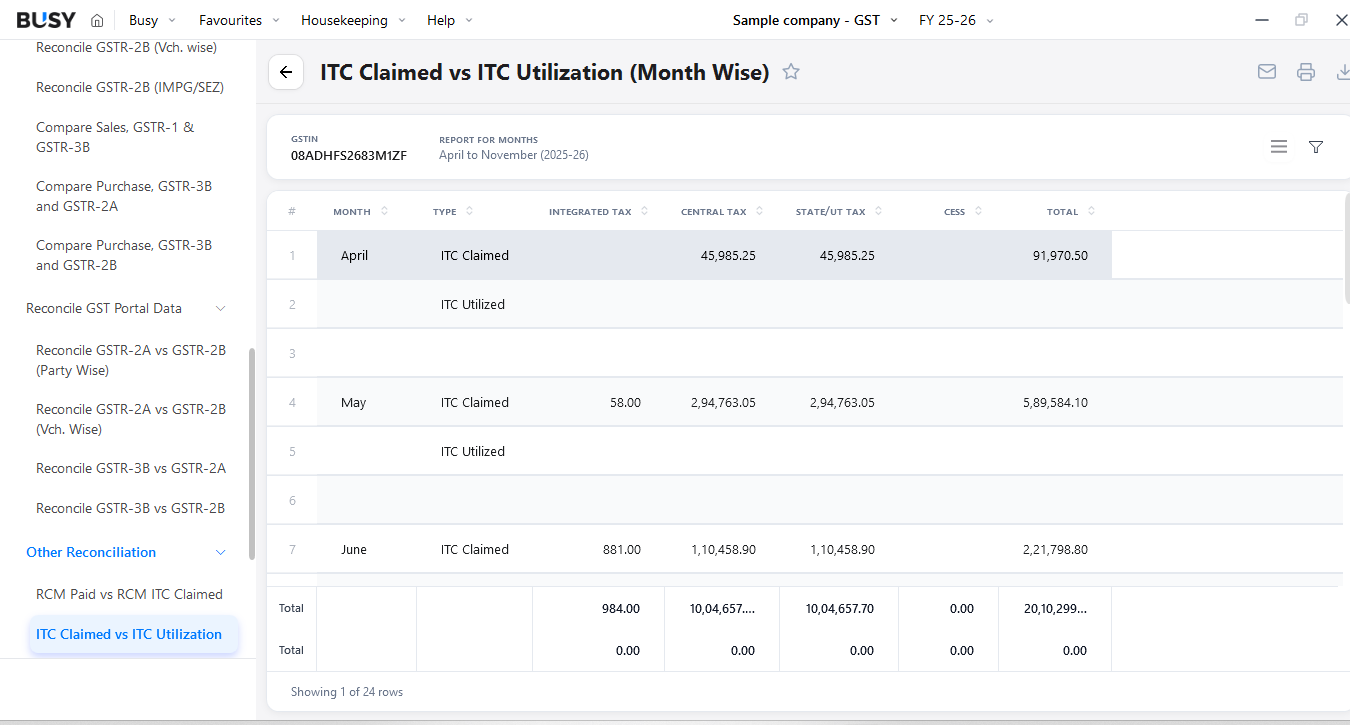Sort by Type column arrows
Image resolution: width=1350 pixels, height=725 pixels.
(469, 211)
